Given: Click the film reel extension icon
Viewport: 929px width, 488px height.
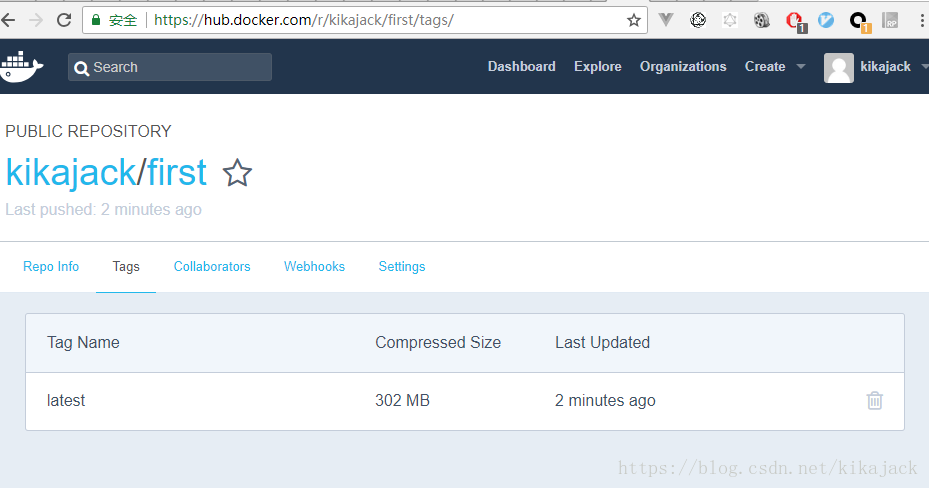Looking at the screenshot, I should pos(762,20).
